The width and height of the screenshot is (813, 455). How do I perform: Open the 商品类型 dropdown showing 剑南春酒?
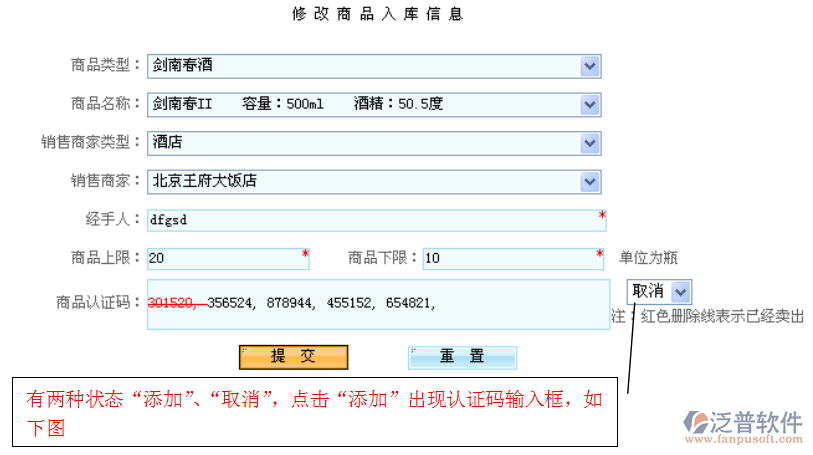374,66
